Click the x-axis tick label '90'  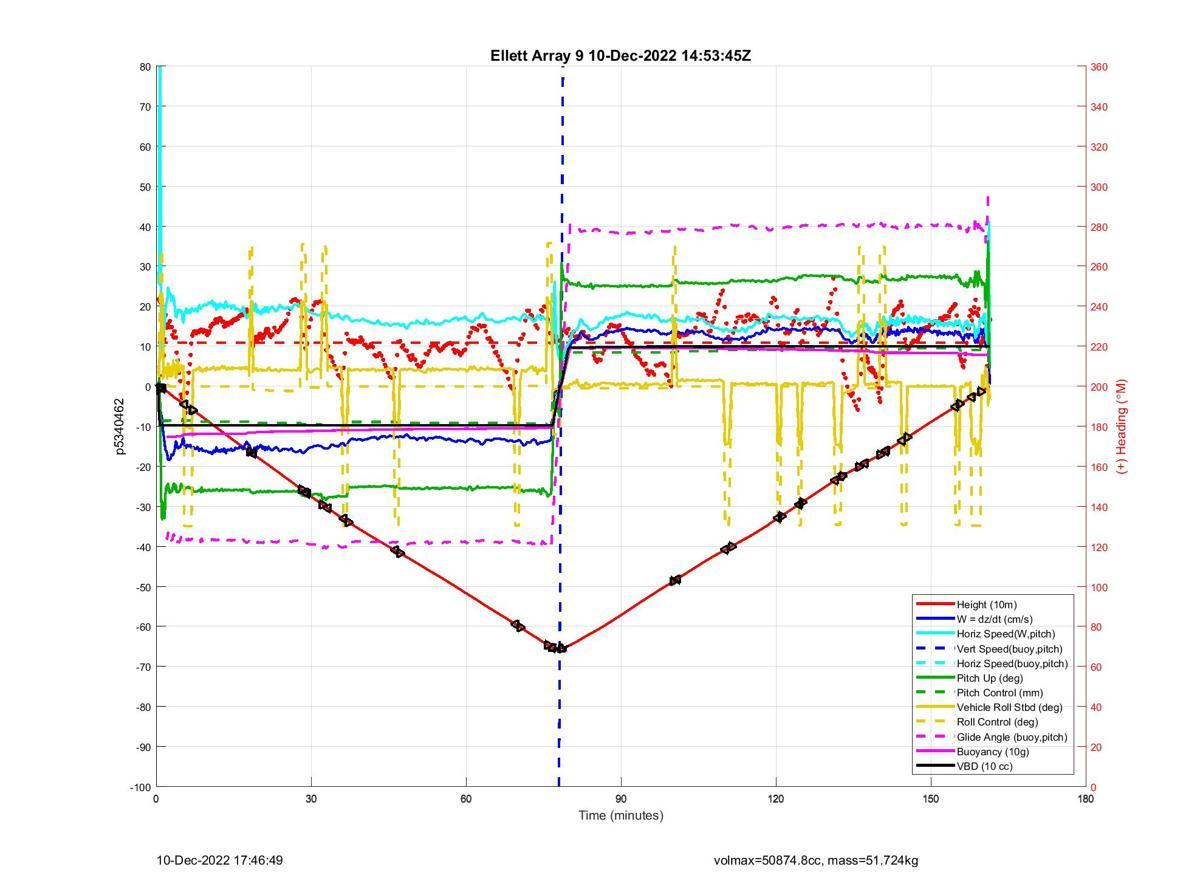click(621, 799)
